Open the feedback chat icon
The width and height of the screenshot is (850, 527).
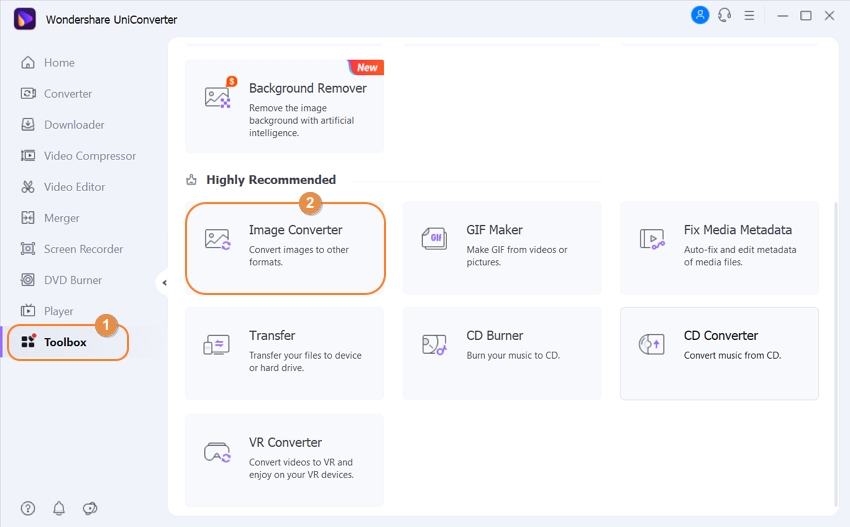pyautogui.click(x=90, y=508)
